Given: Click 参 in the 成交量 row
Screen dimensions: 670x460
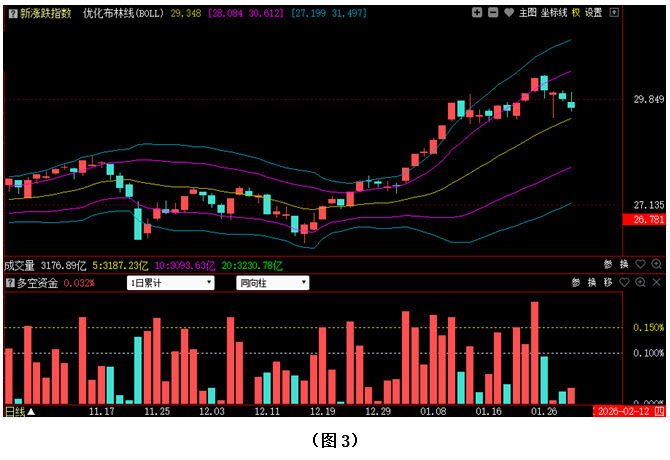Looking at the screenshot, I should pyautogui.click(x=608, y=265).
